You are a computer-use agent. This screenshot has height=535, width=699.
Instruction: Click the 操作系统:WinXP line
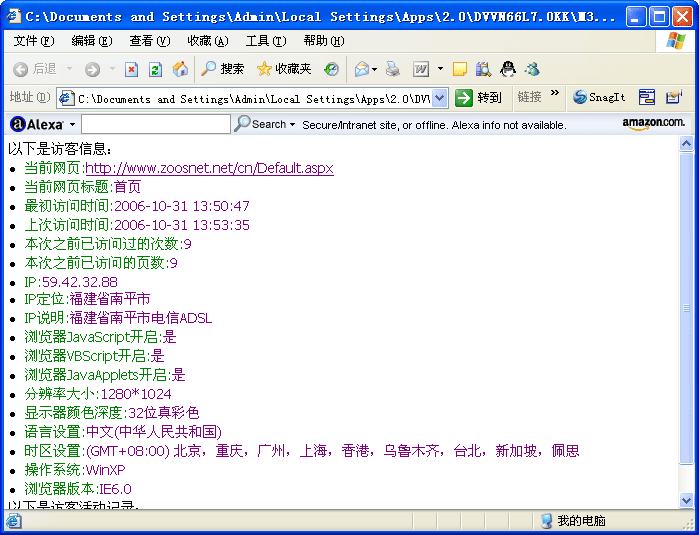coord(74,469)
